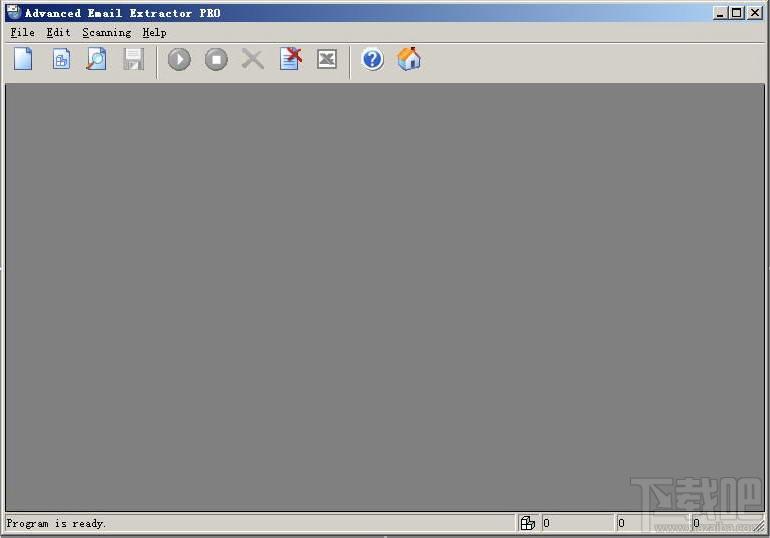Start scanning with the play button icon
This screenshot has height=538, width=770.
click(x=179, y=59)
